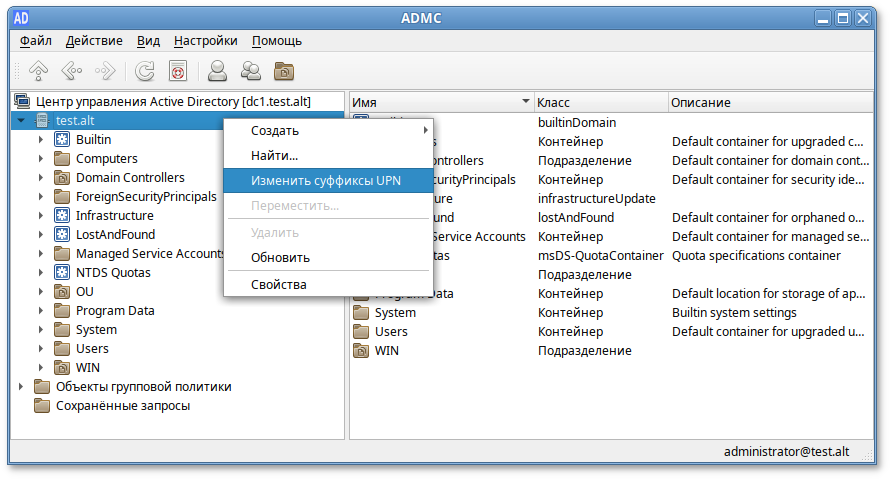Click the create organizational unit toolbar icon

pos(284,71)
